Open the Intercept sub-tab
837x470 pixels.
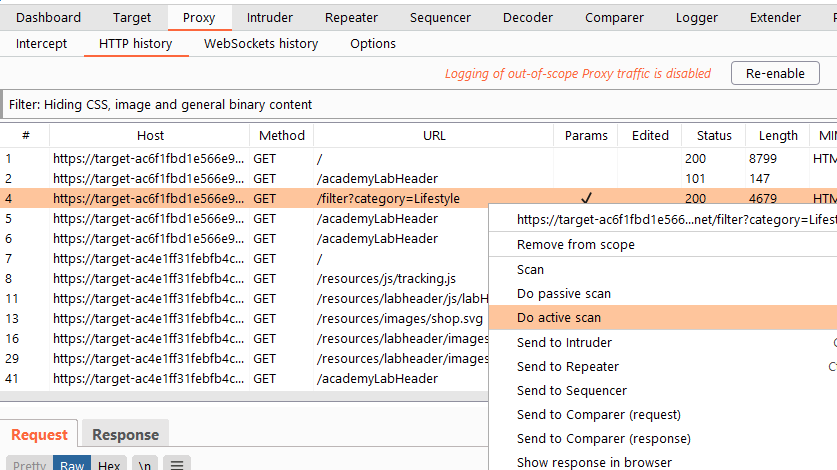[x=42, y=44]
